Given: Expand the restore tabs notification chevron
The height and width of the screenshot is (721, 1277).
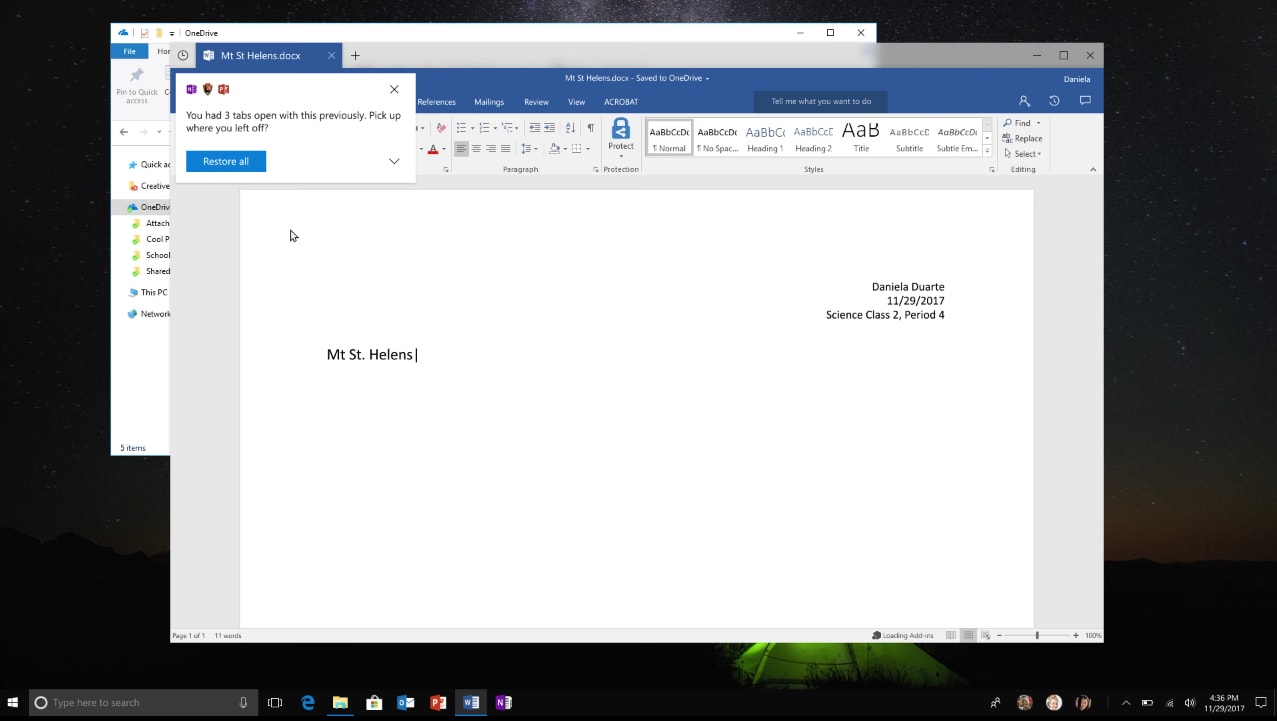Looking at the screenshot, I should [393, 160].
